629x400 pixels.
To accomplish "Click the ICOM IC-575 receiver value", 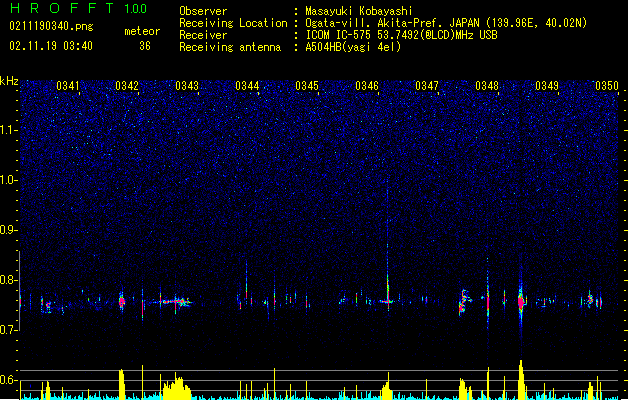I will (x=401, y=35).
